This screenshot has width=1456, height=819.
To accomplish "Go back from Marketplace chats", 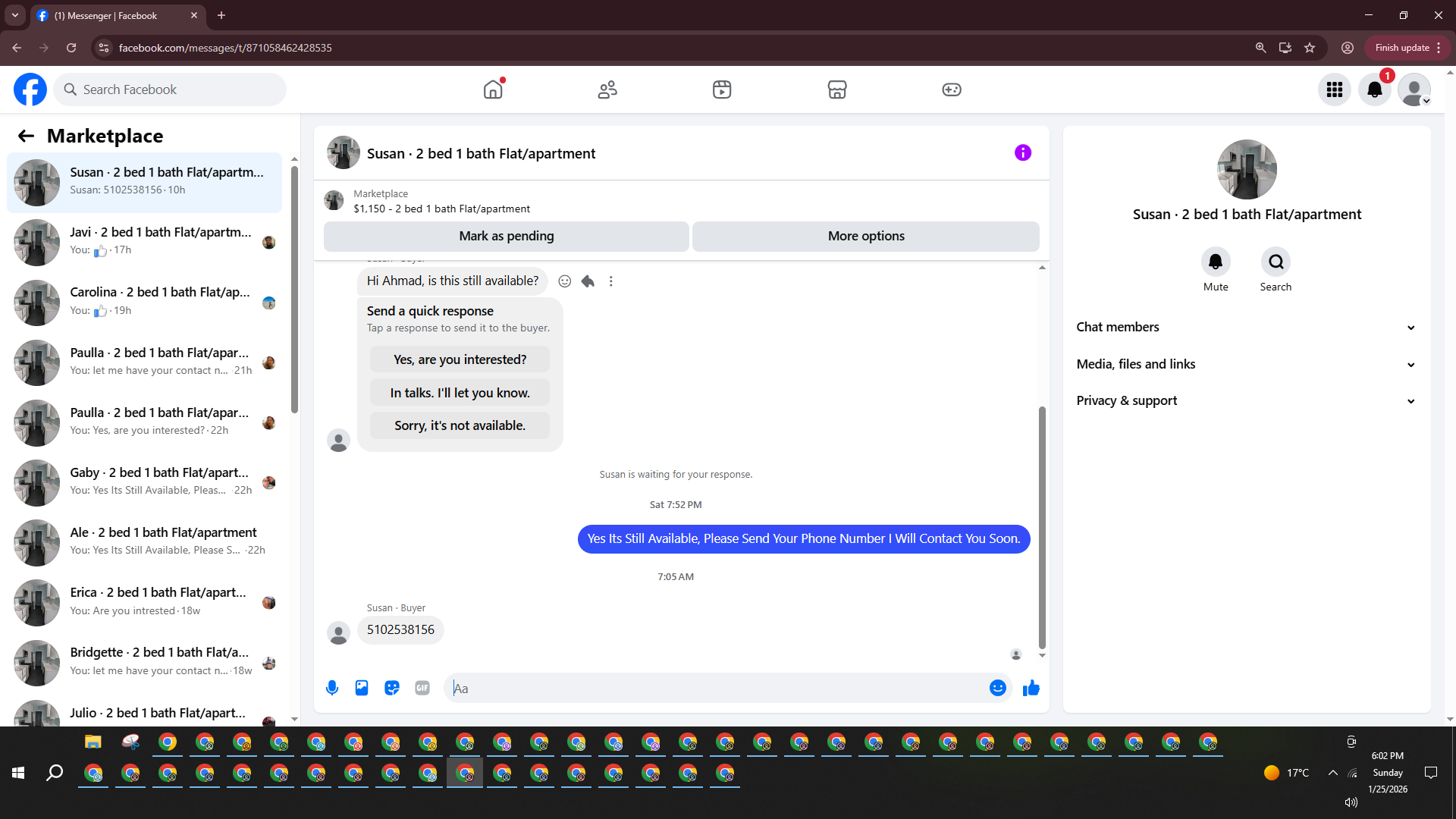I will click(26, 136).
